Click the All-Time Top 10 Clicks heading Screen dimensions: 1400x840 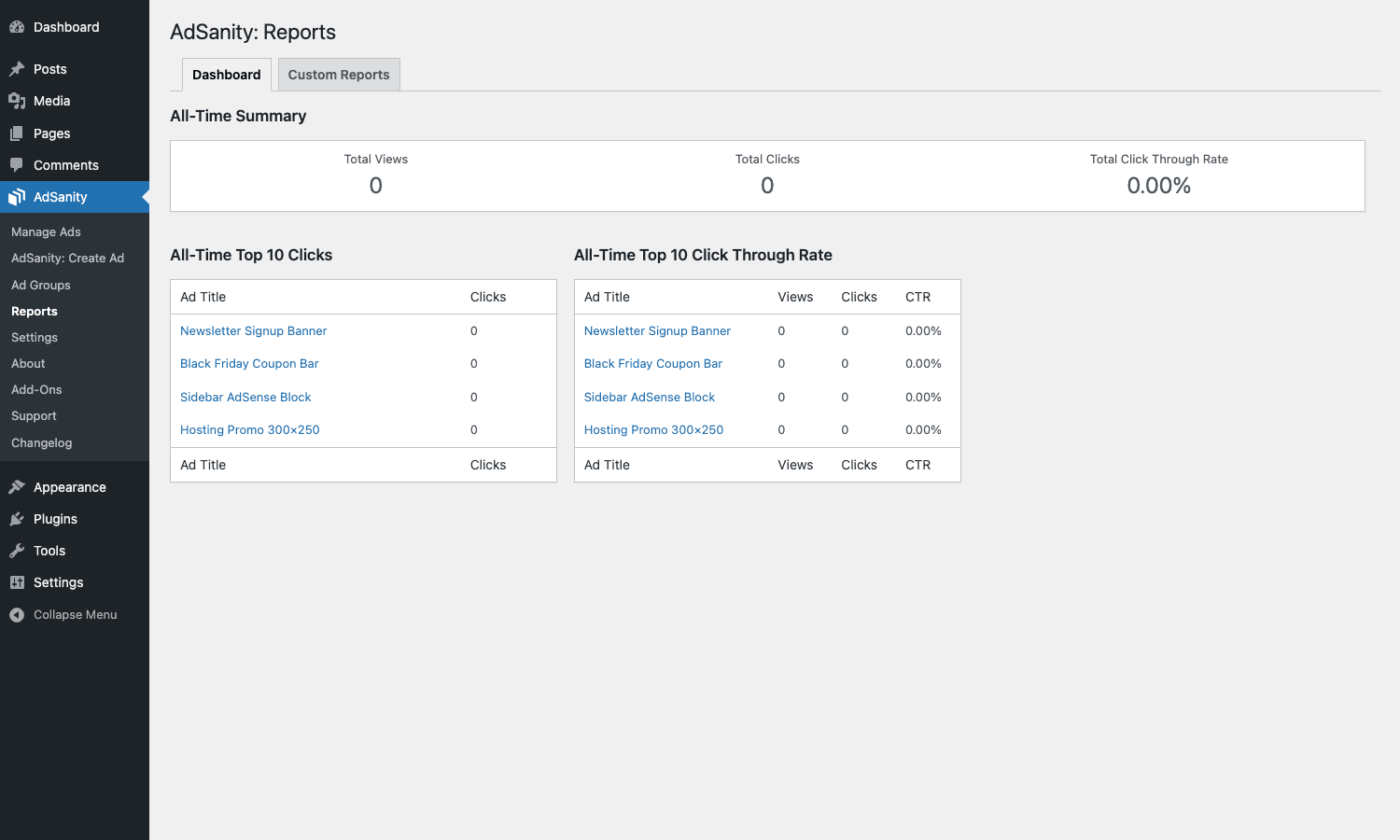251,255
